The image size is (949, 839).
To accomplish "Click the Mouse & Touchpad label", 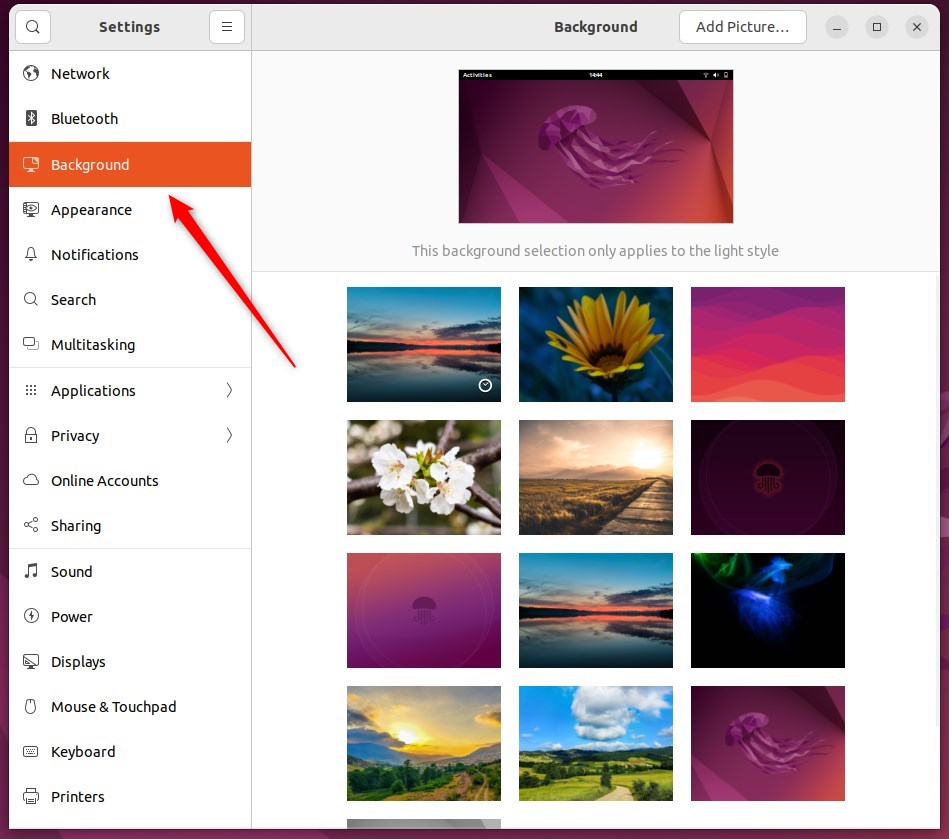I will click(113, 706).
